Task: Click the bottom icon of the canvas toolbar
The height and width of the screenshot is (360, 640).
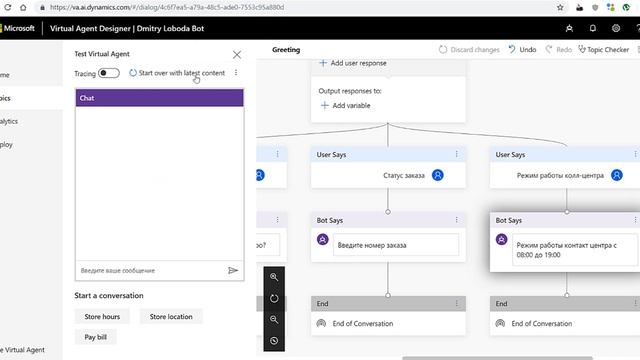Action: 274,340
